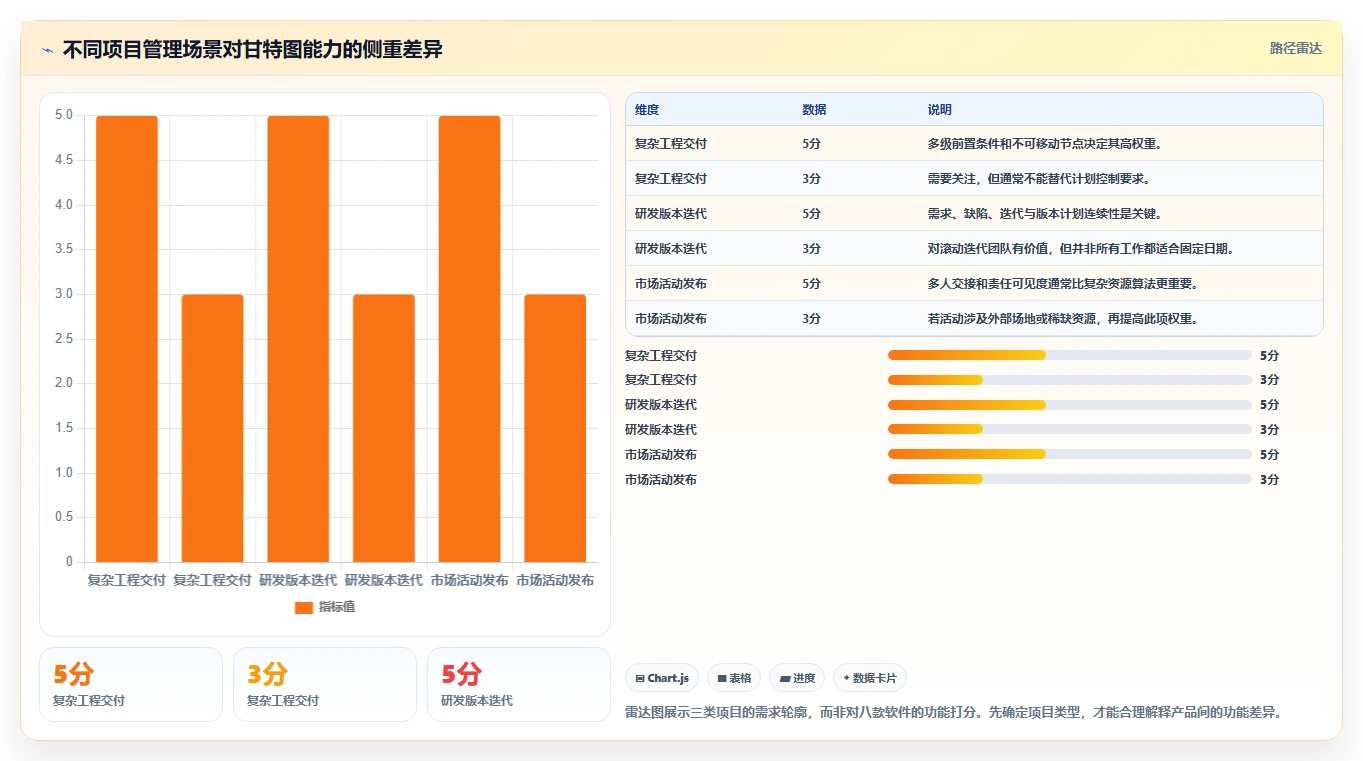
Task: Click the 5分 progress bar for 研发版本迭代
Action: pyautogui.click(x=1070, y=405)
